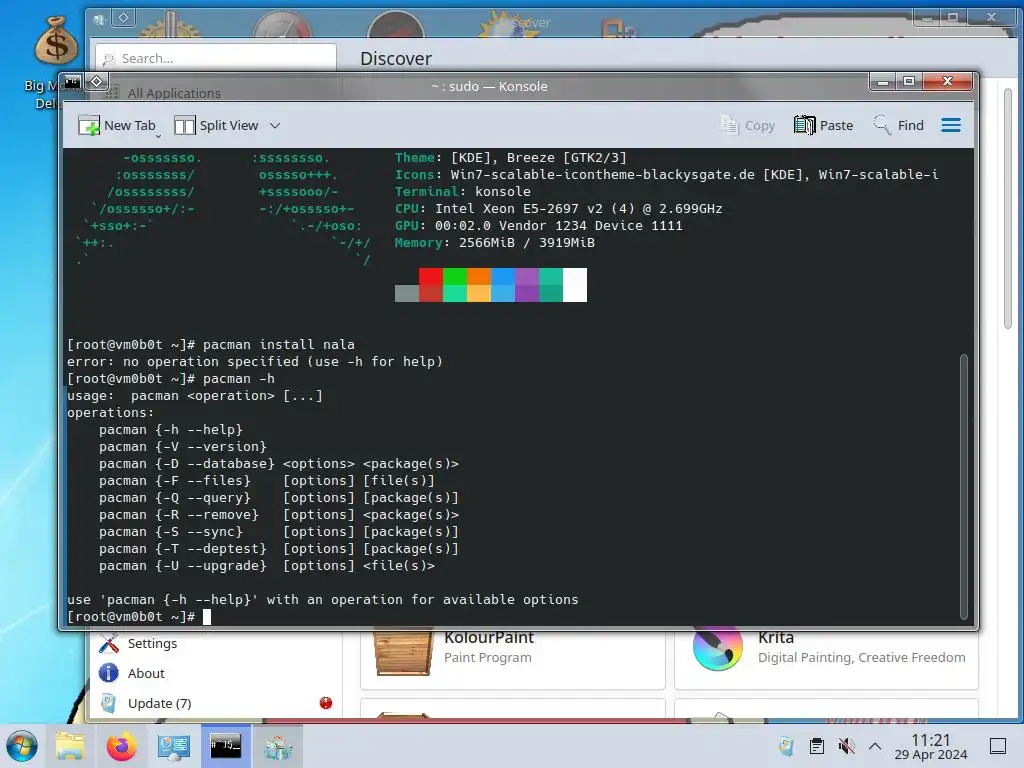The width and height of the screenshot is (1024, 768).
Task: Click the Discover Settings tools icon
Action: [x=108, y=643]
